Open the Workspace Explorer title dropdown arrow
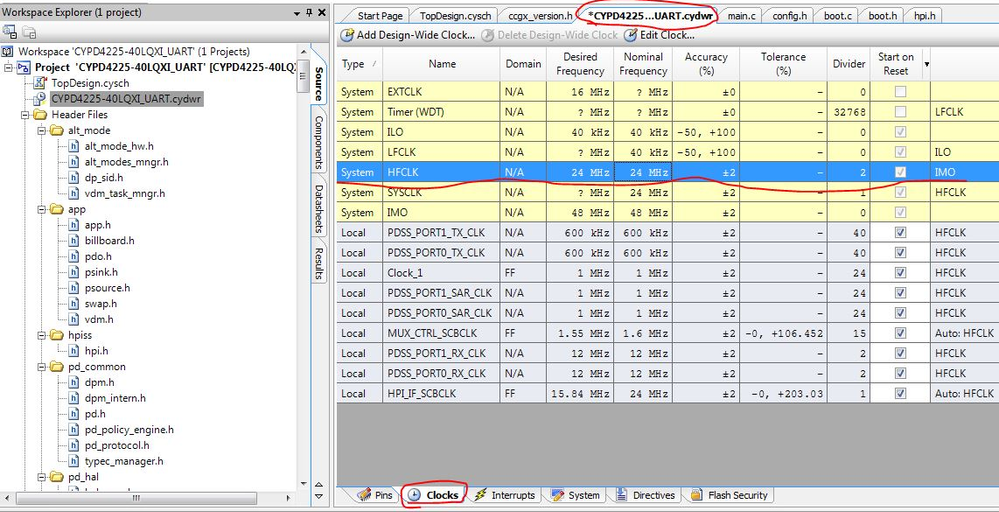The width and height of the screenshot is (999, 512). click(297, 13)
